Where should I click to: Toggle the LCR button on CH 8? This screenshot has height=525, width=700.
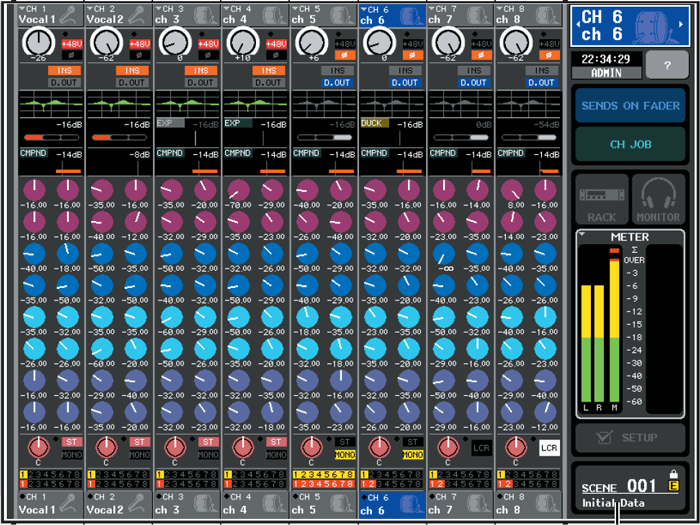point(549,448)
